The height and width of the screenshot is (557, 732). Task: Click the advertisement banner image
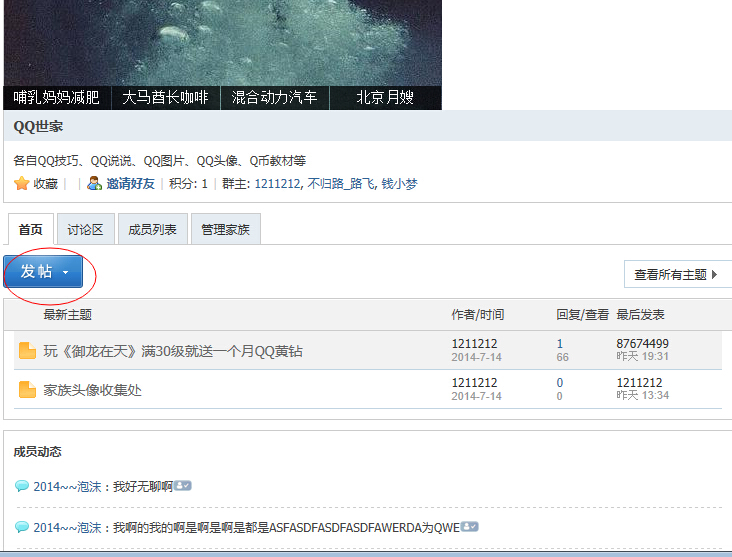222,43
